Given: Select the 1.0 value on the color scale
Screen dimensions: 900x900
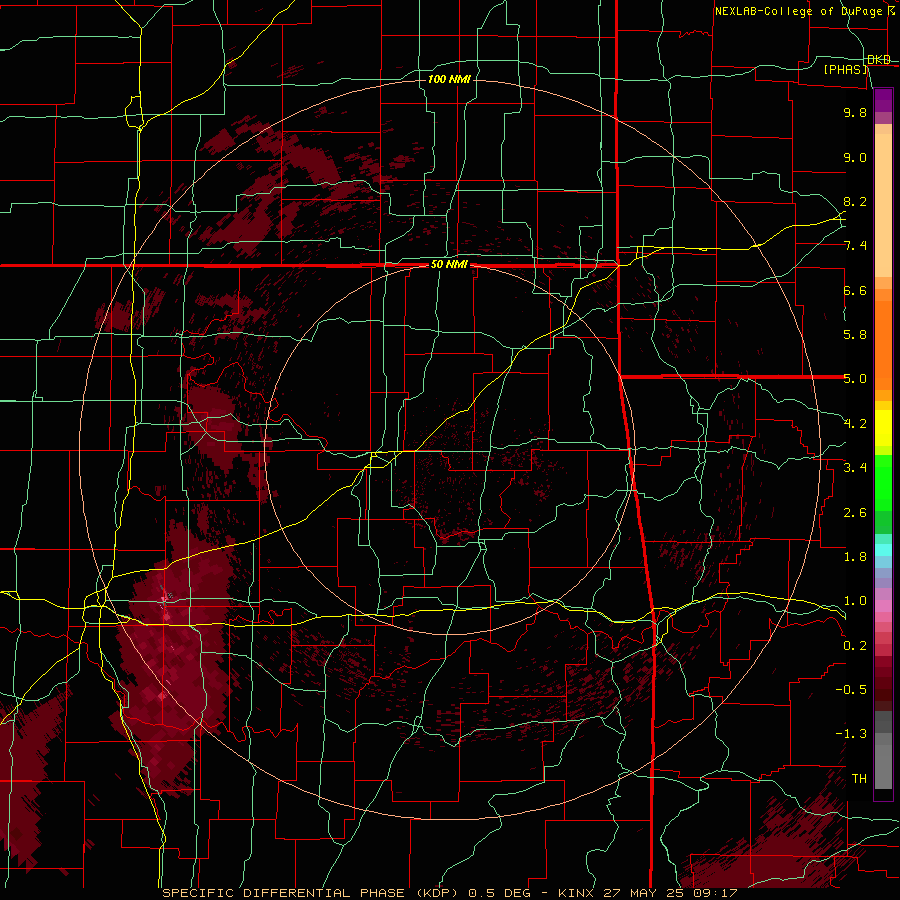Looking at the screenshot, I should tap(855, 601).
